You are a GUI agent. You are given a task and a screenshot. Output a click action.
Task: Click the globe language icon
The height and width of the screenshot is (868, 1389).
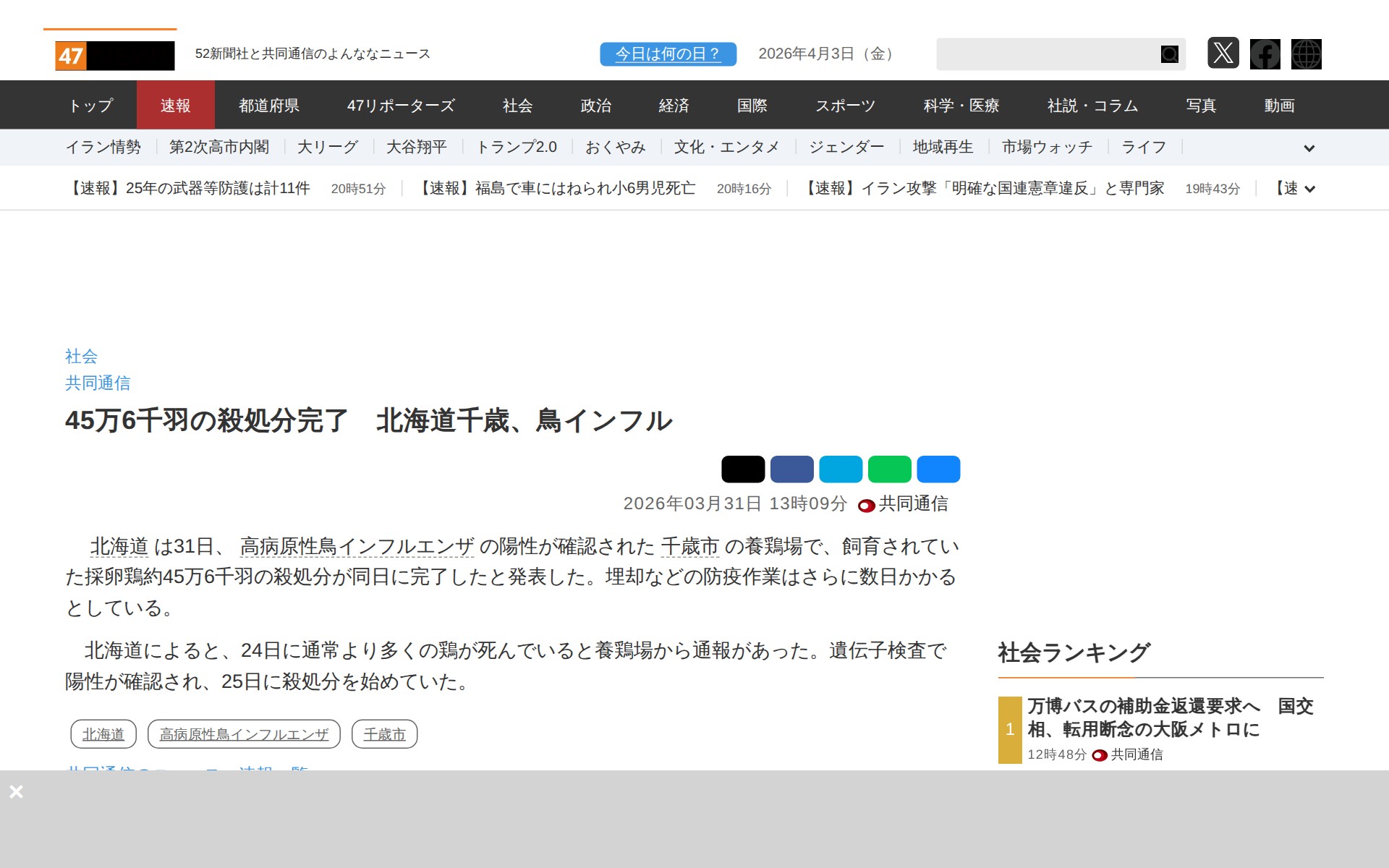click(1306, 54)
